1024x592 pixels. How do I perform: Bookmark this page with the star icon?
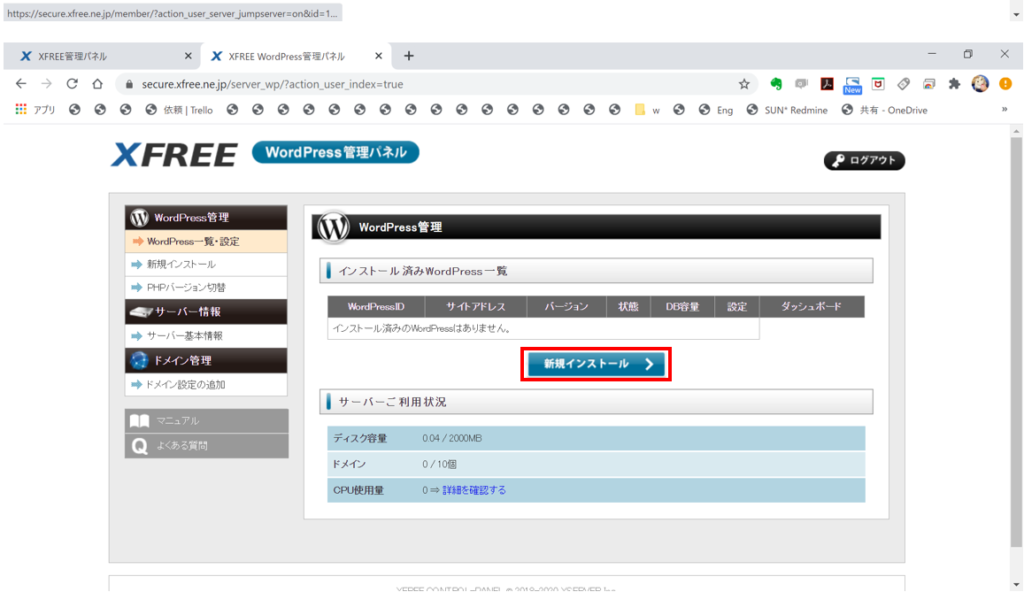pyautogui.click(x=744, y=85)
